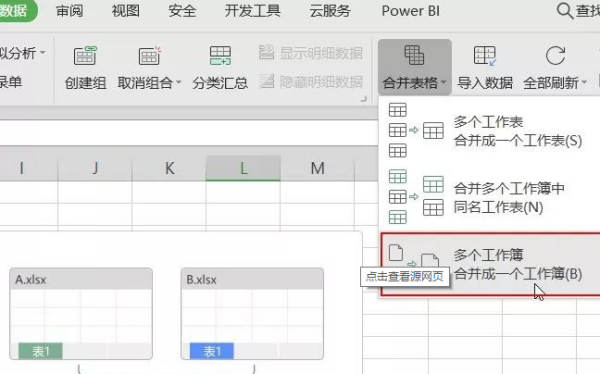Image resolution: width=600 pixels, height=374 pixels.
Task: Click the 取消组合 icon
Action: click(149, 56)
